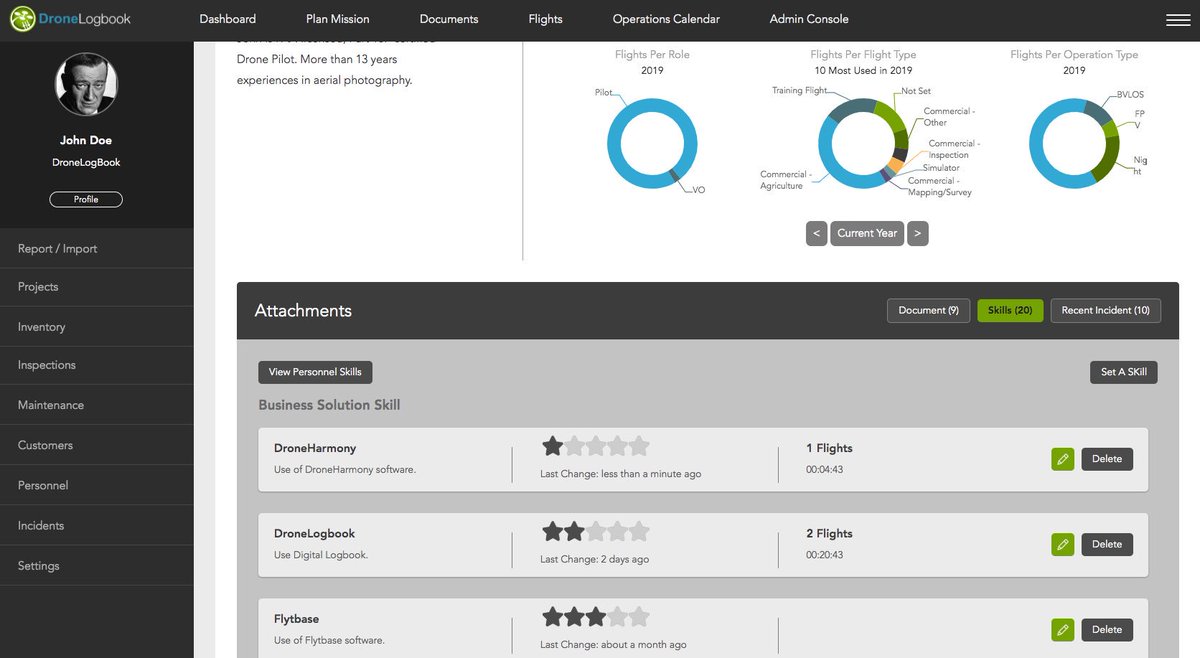1200x658 pixels.
Task: Delete the DroneHarmony skill entry
Action: pyautogui.click(x=1106, y=458)
